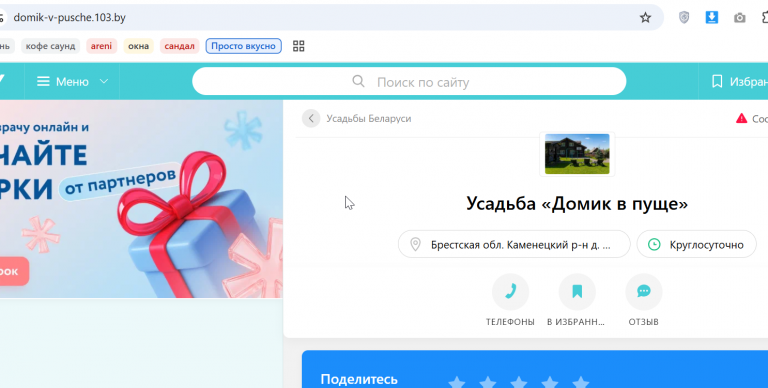Open the "кофе саунд" bookmark
This screenshot has height=388, width=768.
50,46
